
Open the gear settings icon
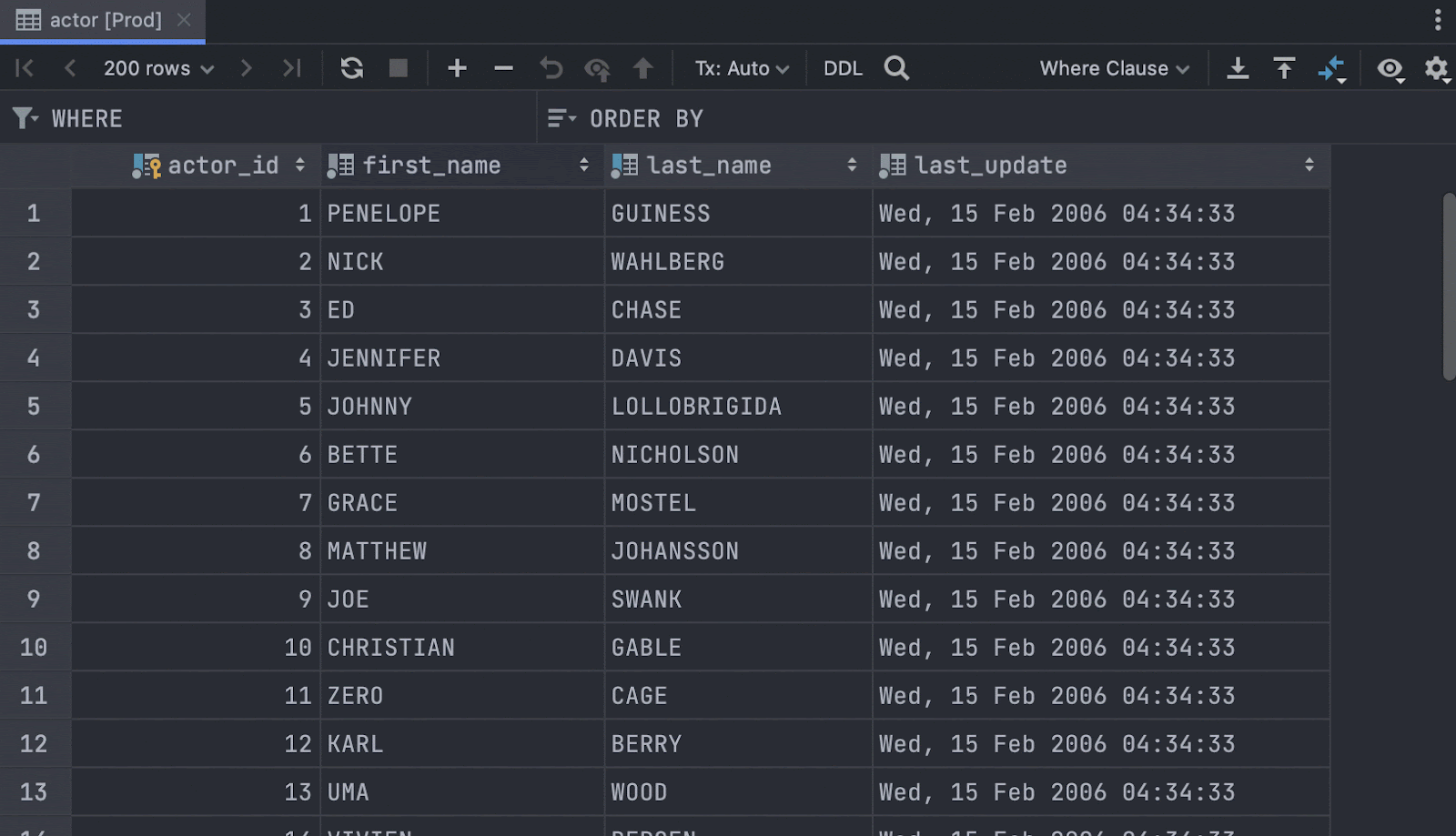(1436, 68)
